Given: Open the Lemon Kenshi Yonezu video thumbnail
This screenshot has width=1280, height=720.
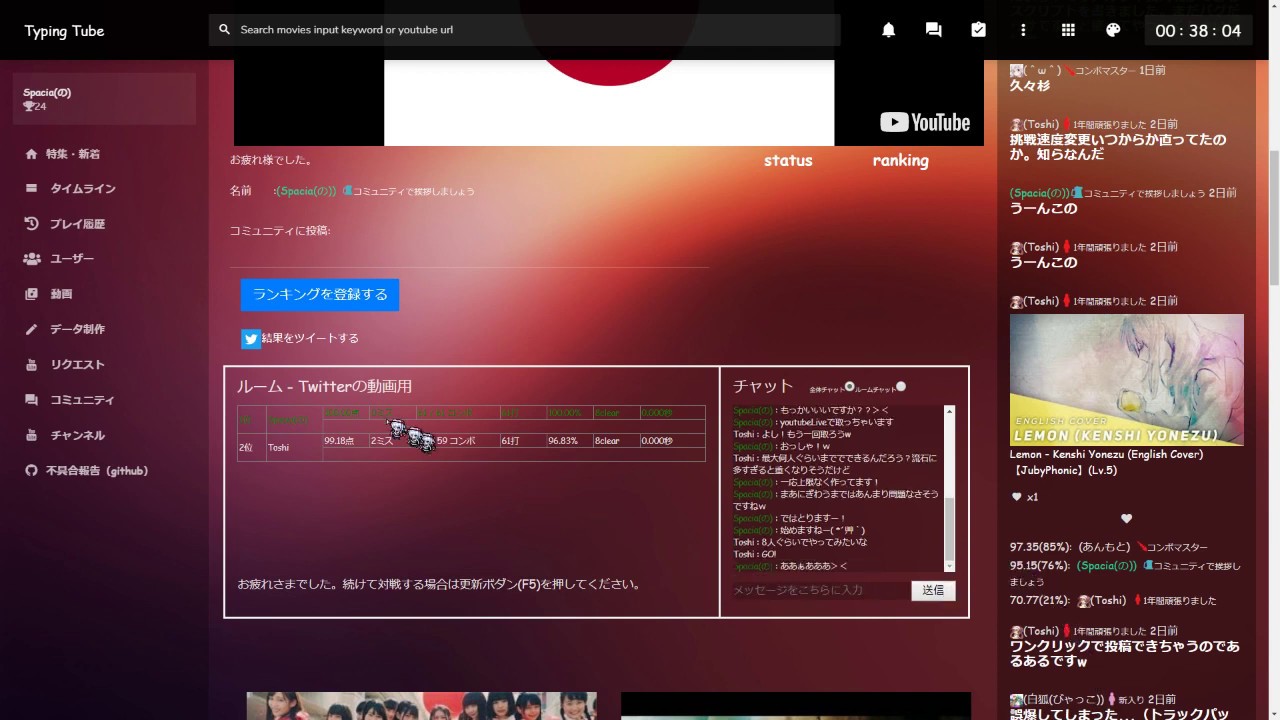Looking at the screenshot, I should (1127, 380).
